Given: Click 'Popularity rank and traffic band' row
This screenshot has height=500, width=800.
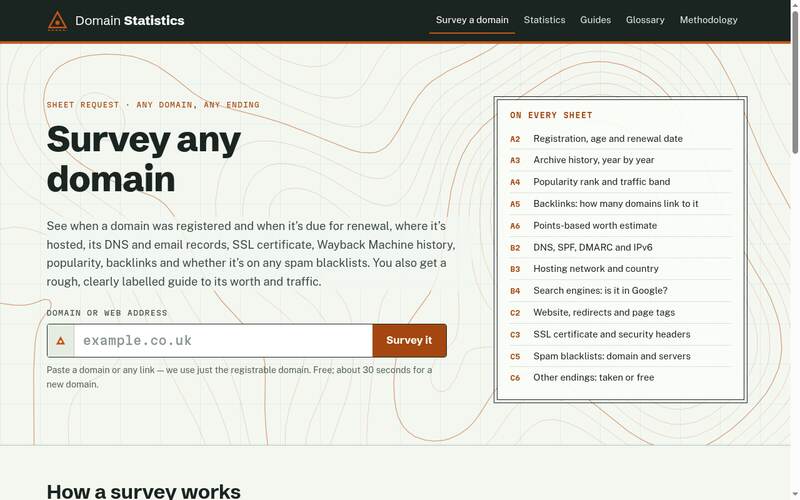Looking at the screenshot, I should pos(620,182).
